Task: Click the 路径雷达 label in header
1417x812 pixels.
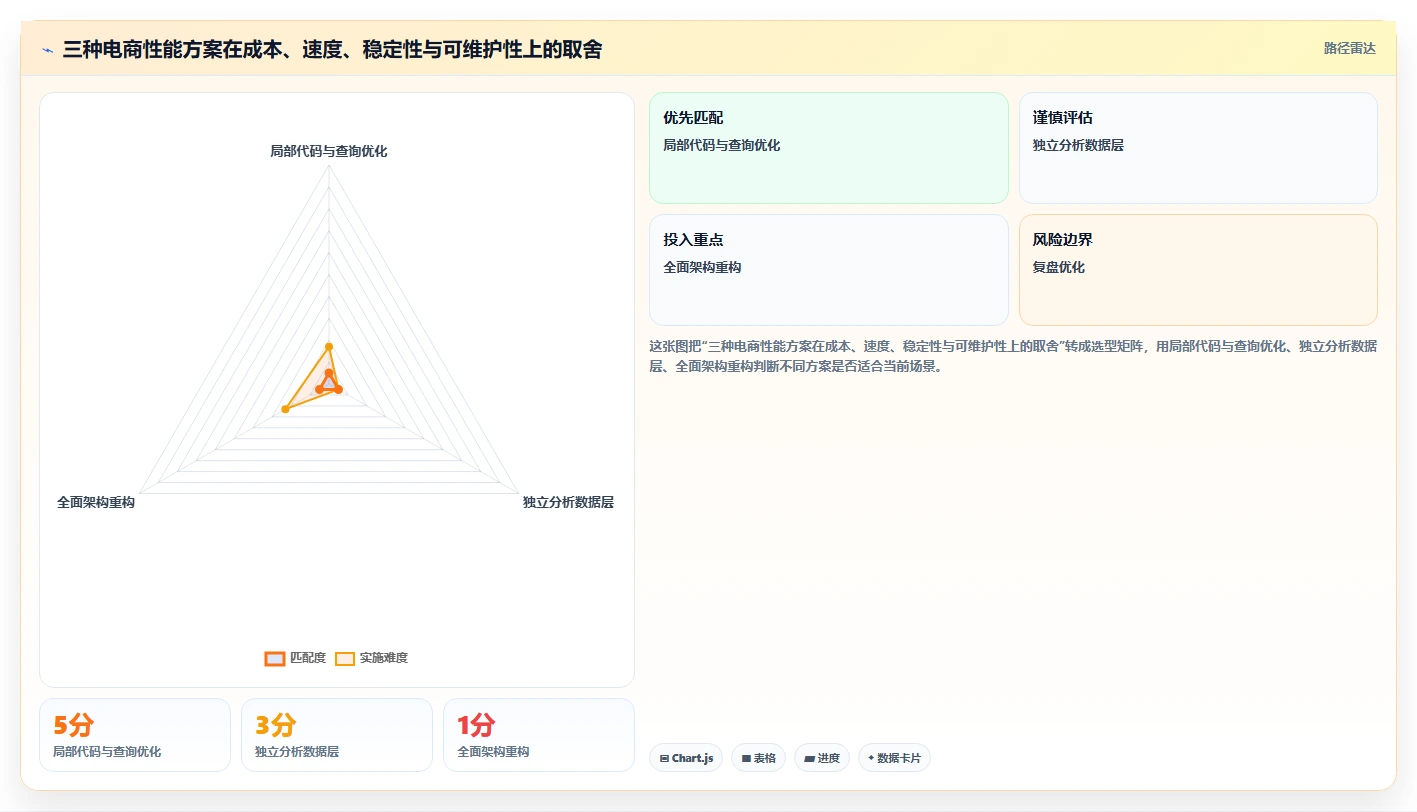Action: click(x=1349, y=48)
